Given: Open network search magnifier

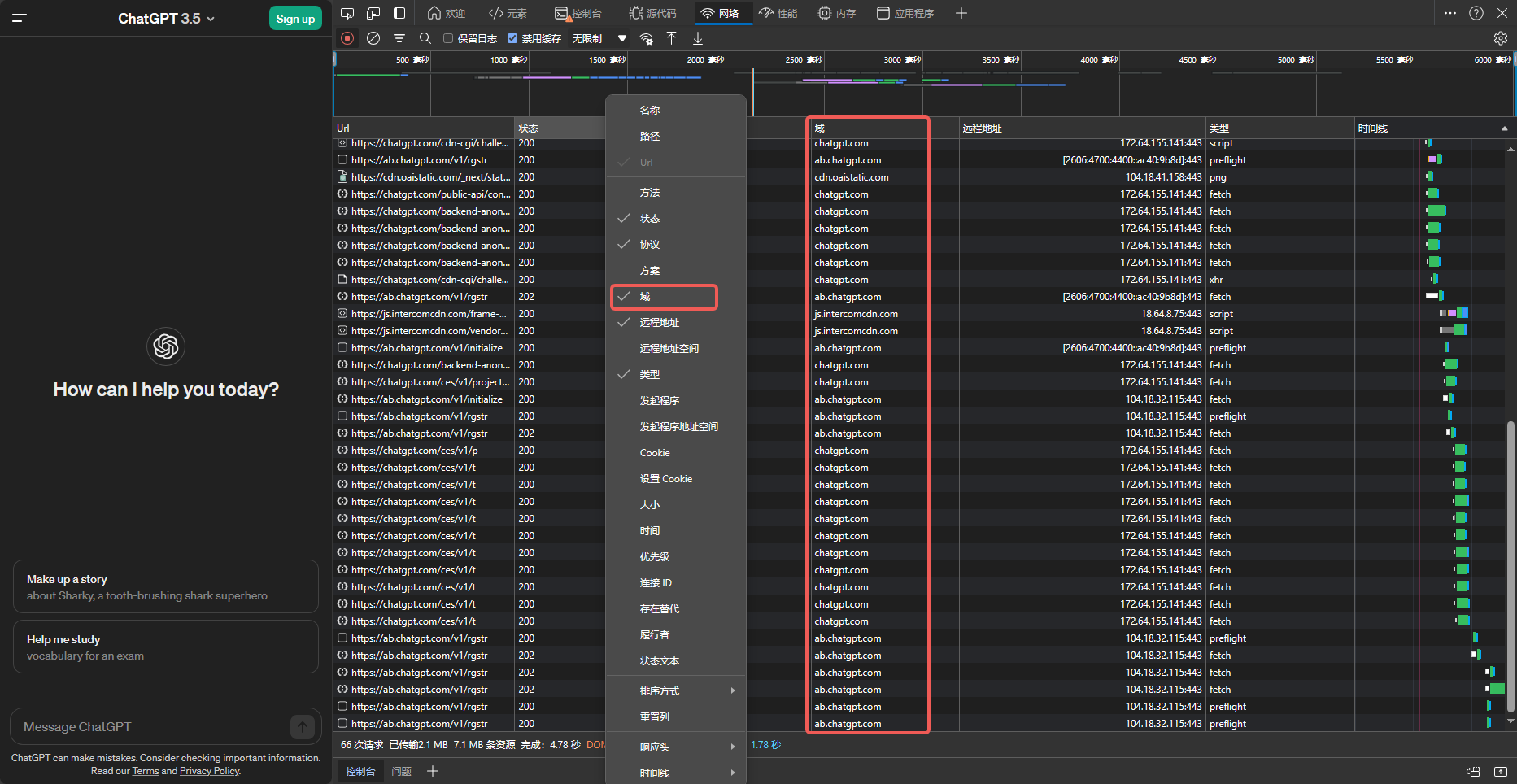Looking at the screenshot, I should [x=425, y=38].
